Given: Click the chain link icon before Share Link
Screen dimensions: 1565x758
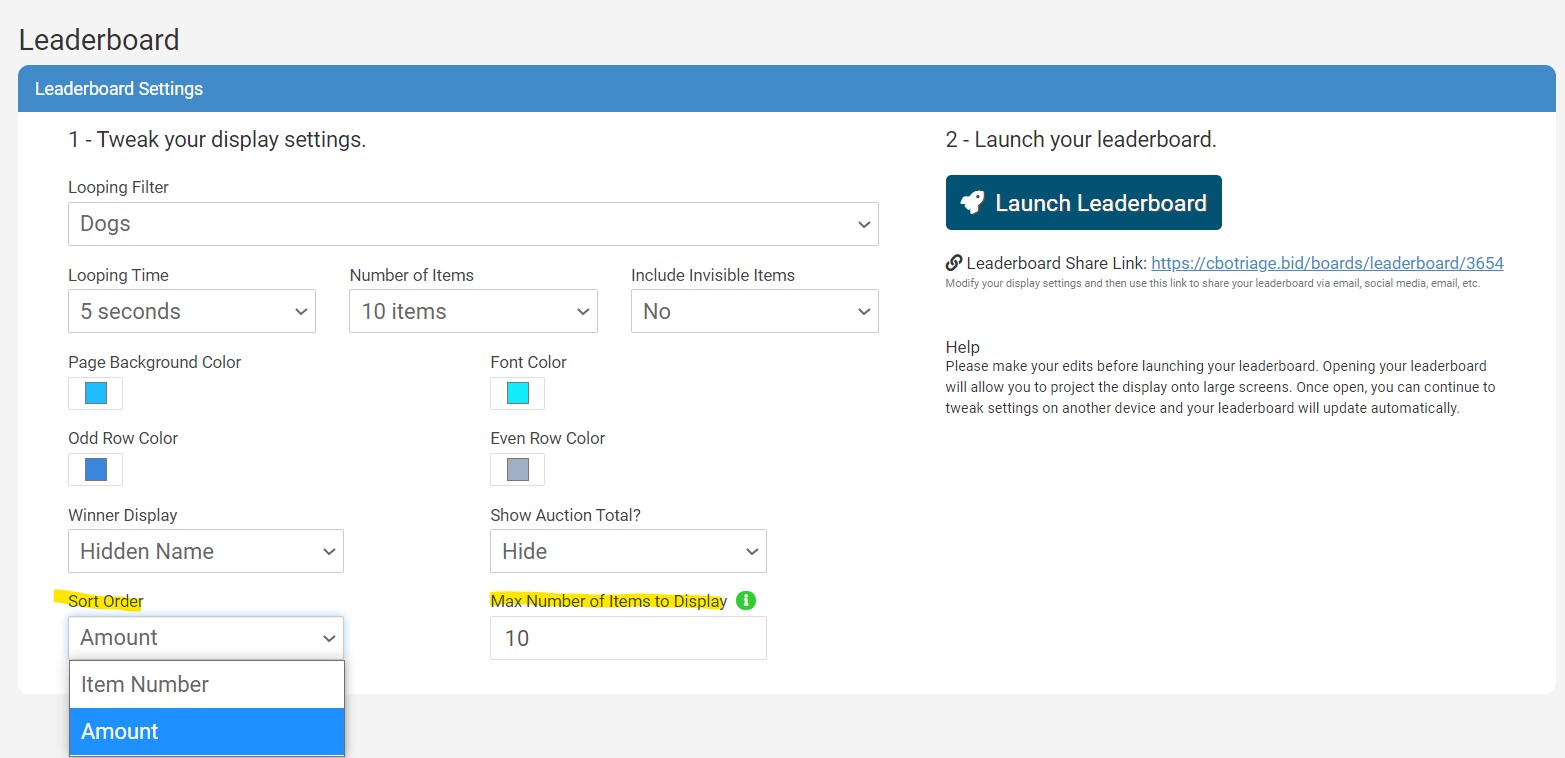Looking at the screenshot, I should coord(954,263).
